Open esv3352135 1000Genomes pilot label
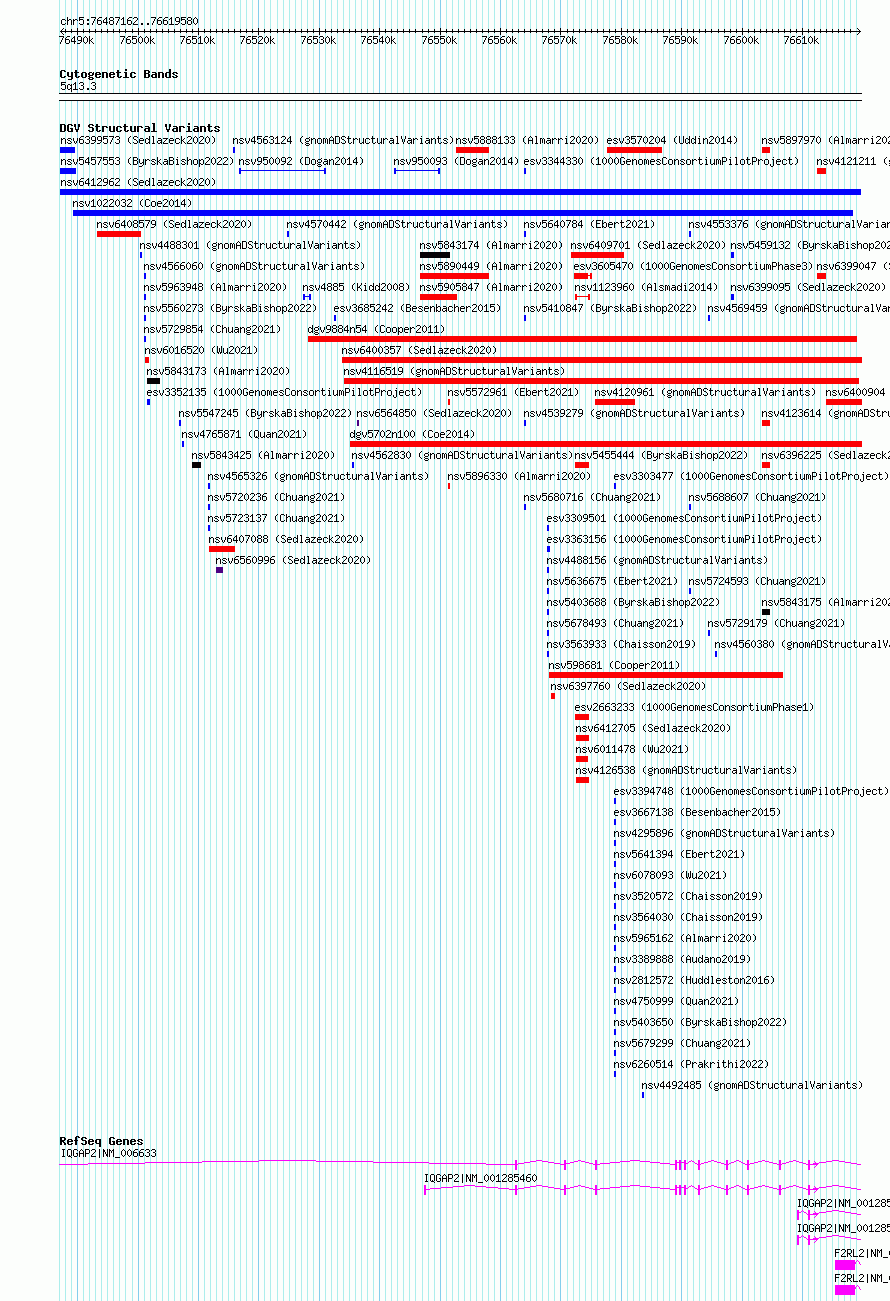Screen dimensions: 890x1301 [284, 393]
